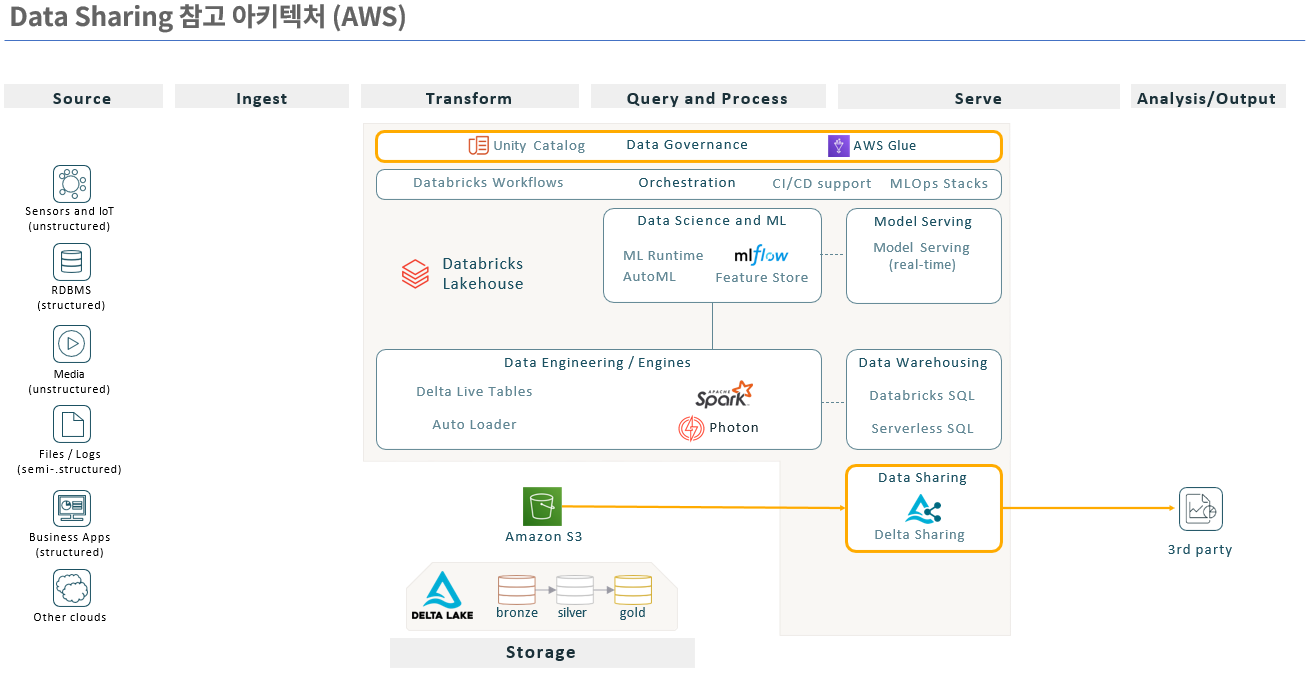
Task: Click the Unity Catalog icon
Action: coord(479,146)
